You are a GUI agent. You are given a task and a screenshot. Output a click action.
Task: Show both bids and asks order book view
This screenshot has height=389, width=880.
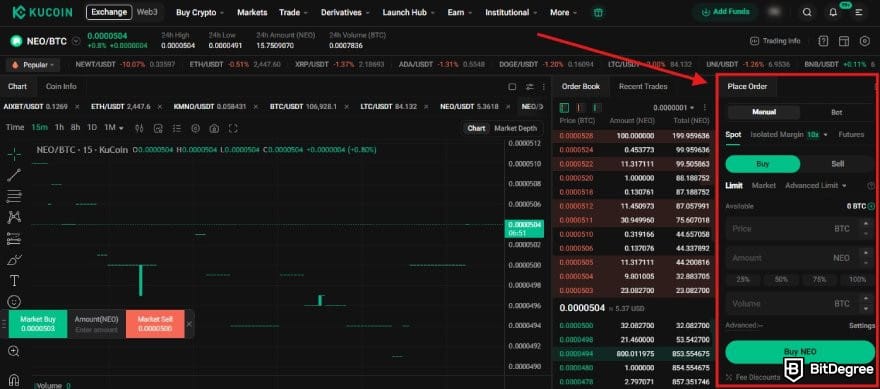point(565,107)
